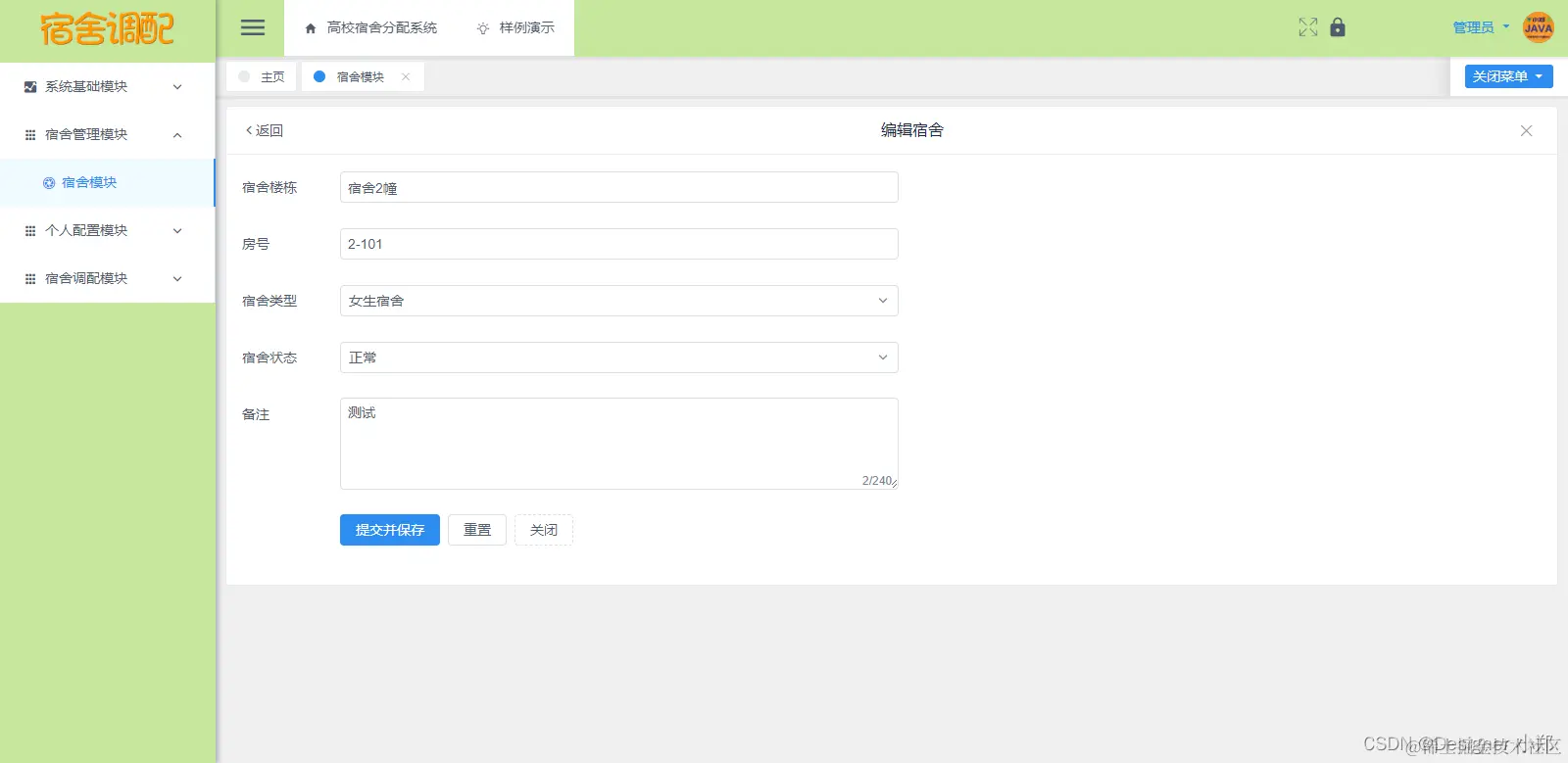The height and width of the screenshot is (763, 1568).
Task: Toggle the hamburger sidebar menu icon
Action: (x=253, y=27)
